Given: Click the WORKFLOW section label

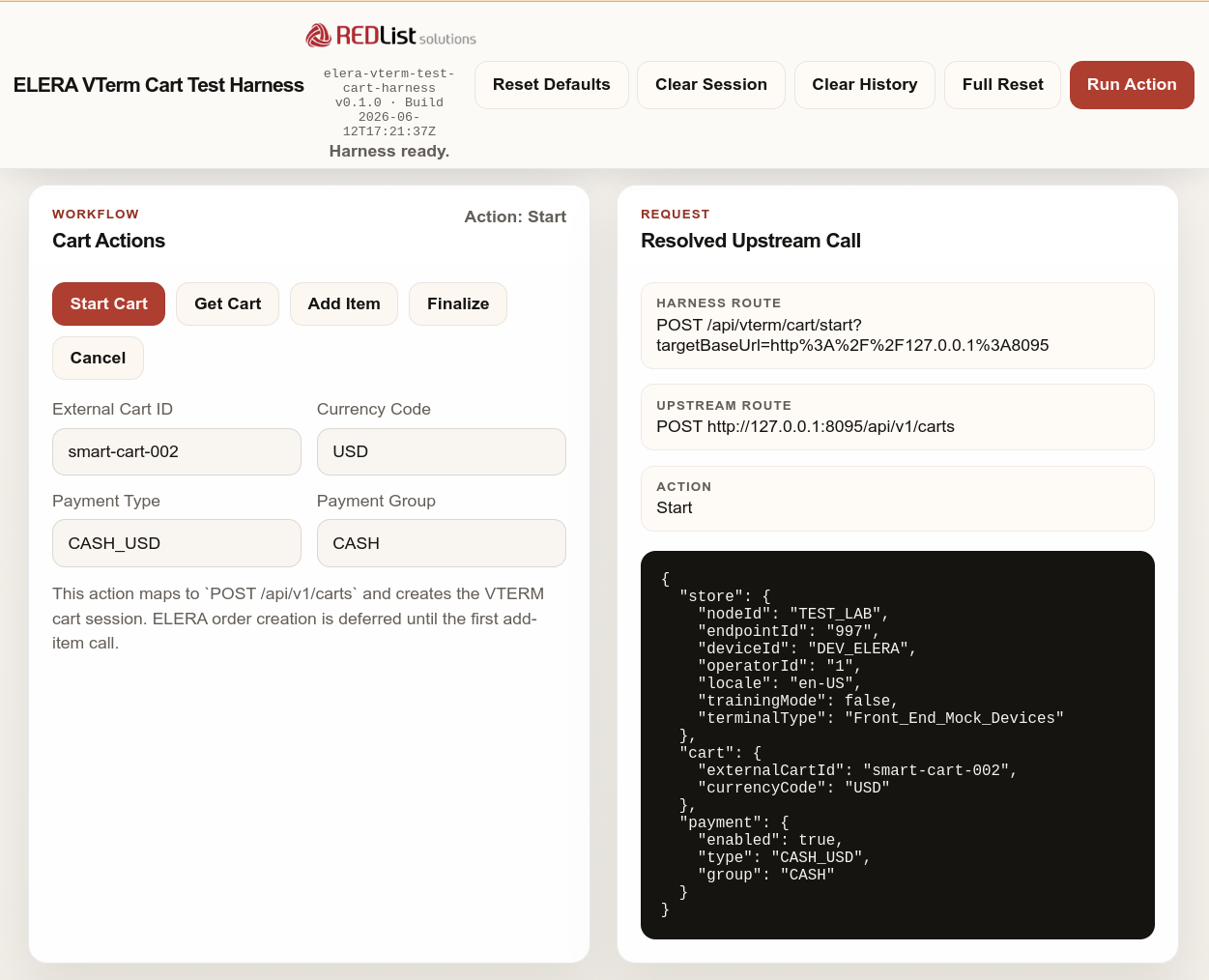Looking at the screenshot, I should click(96, 215).
